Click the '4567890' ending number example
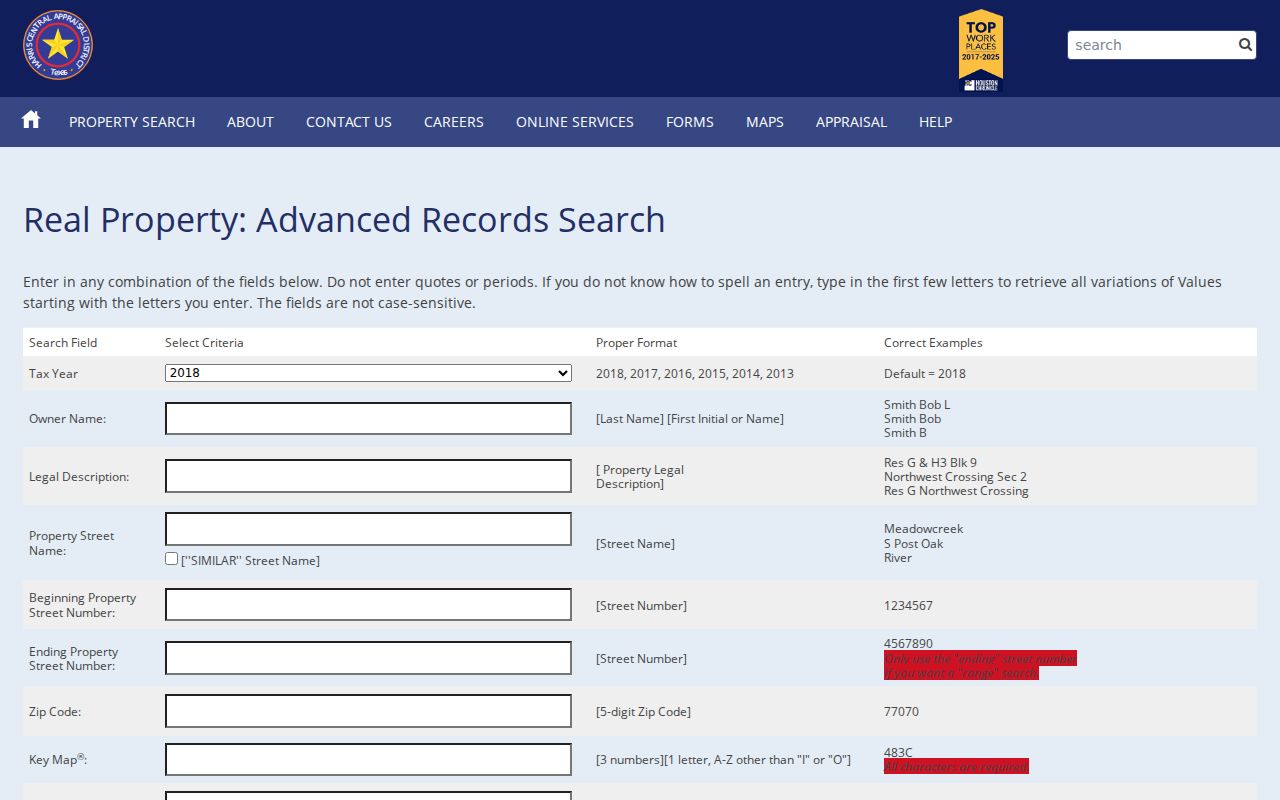This screenshot has width=1280, height=800. (908, 643)
